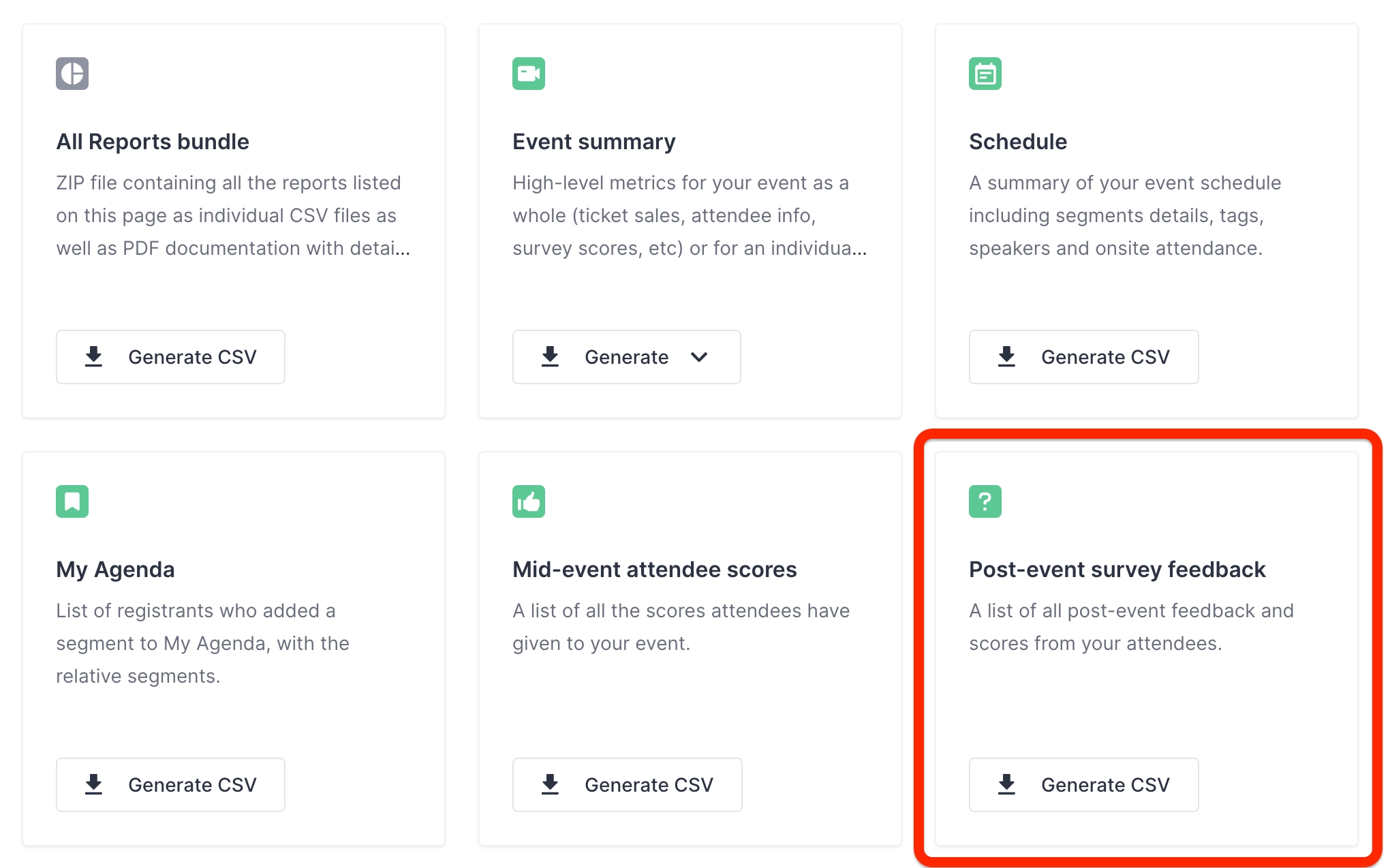Image resolution: width=1390 pixels, height=868 pixels.
Task: Click the ZIP file description text
Action: pos(233,215)
